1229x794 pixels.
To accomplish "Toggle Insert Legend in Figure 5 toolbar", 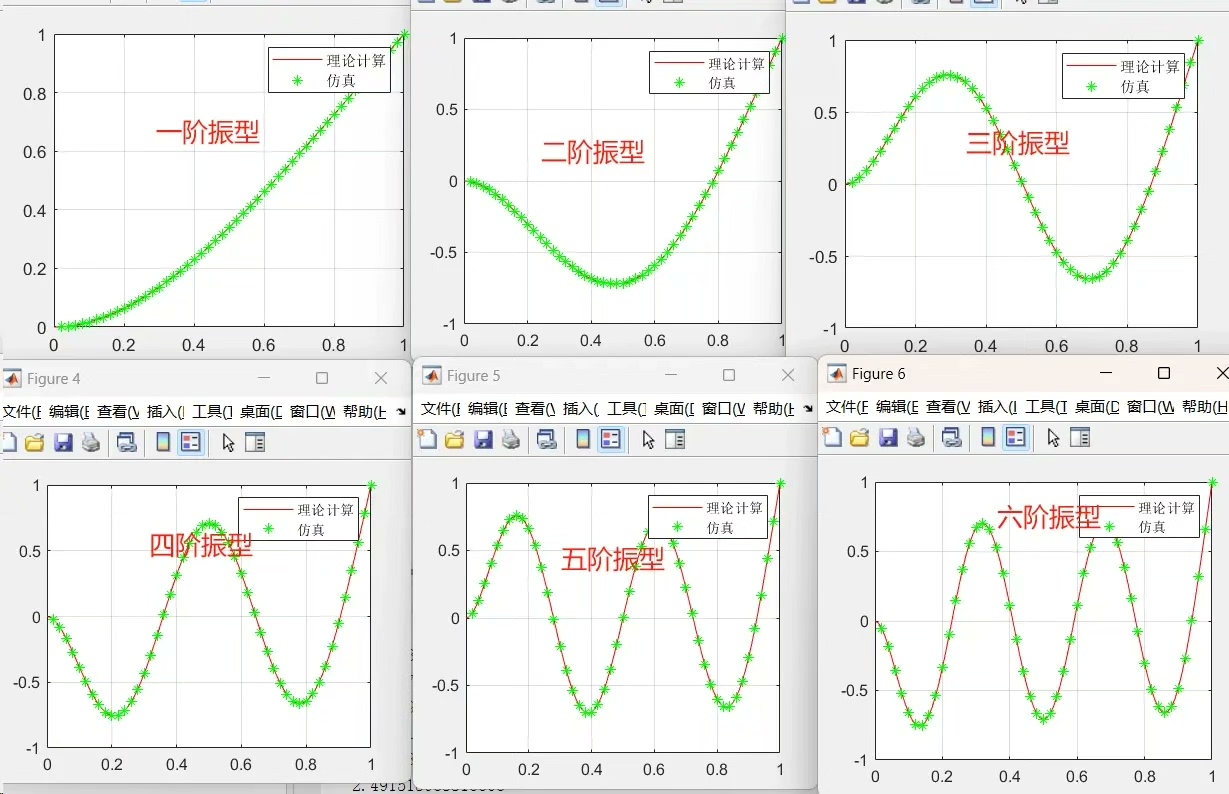I will 611,438.
